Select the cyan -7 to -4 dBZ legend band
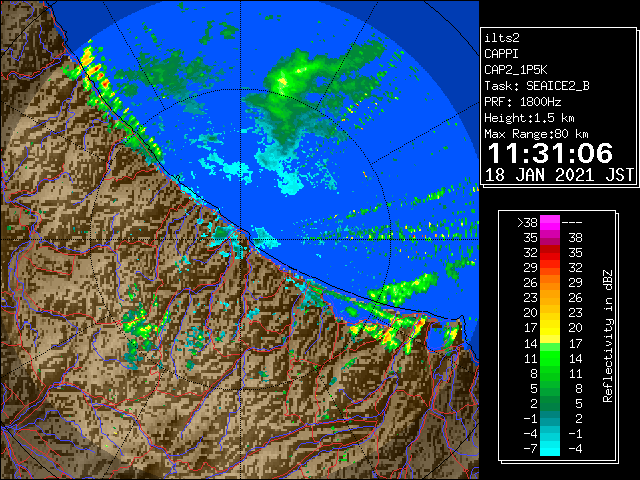Image resolution: width=640 pixels, height=480 pixels. 550,448
